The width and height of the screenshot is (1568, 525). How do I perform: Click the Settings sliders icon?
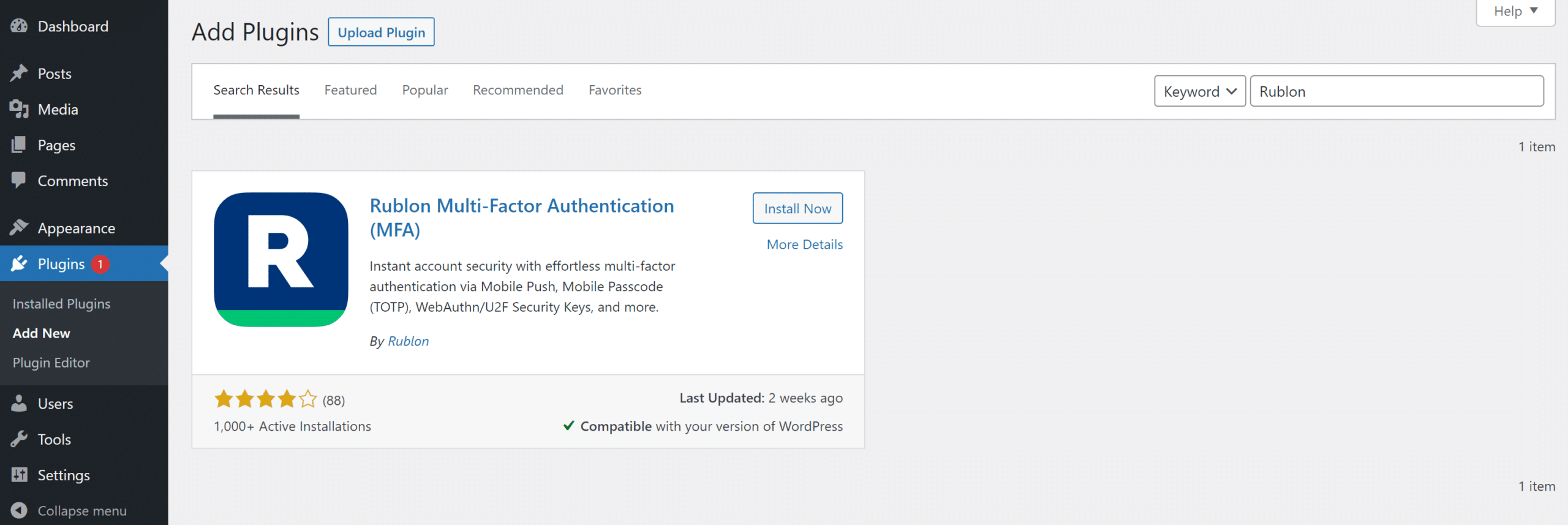coord(19,475)
